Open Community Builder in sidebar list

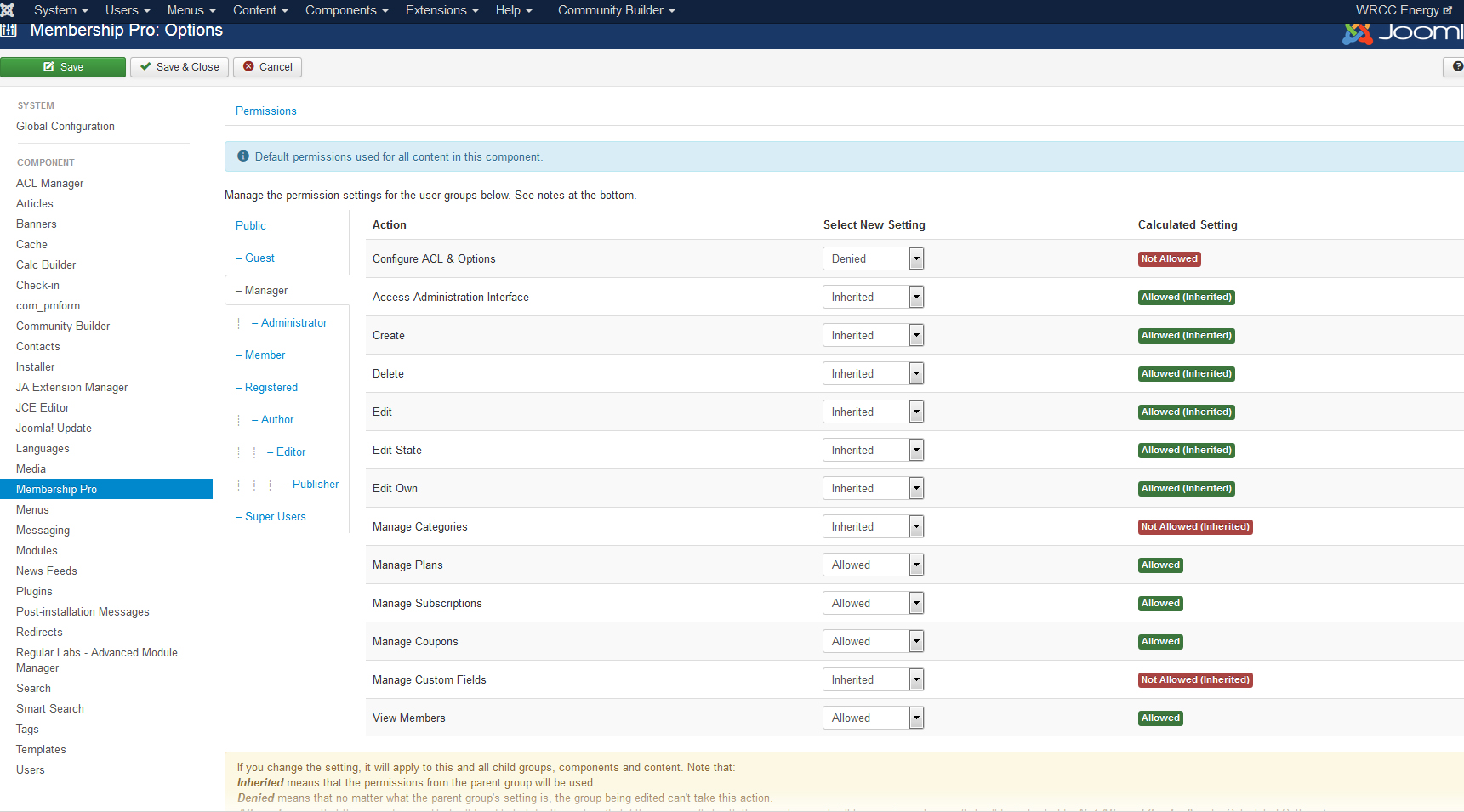63,326
